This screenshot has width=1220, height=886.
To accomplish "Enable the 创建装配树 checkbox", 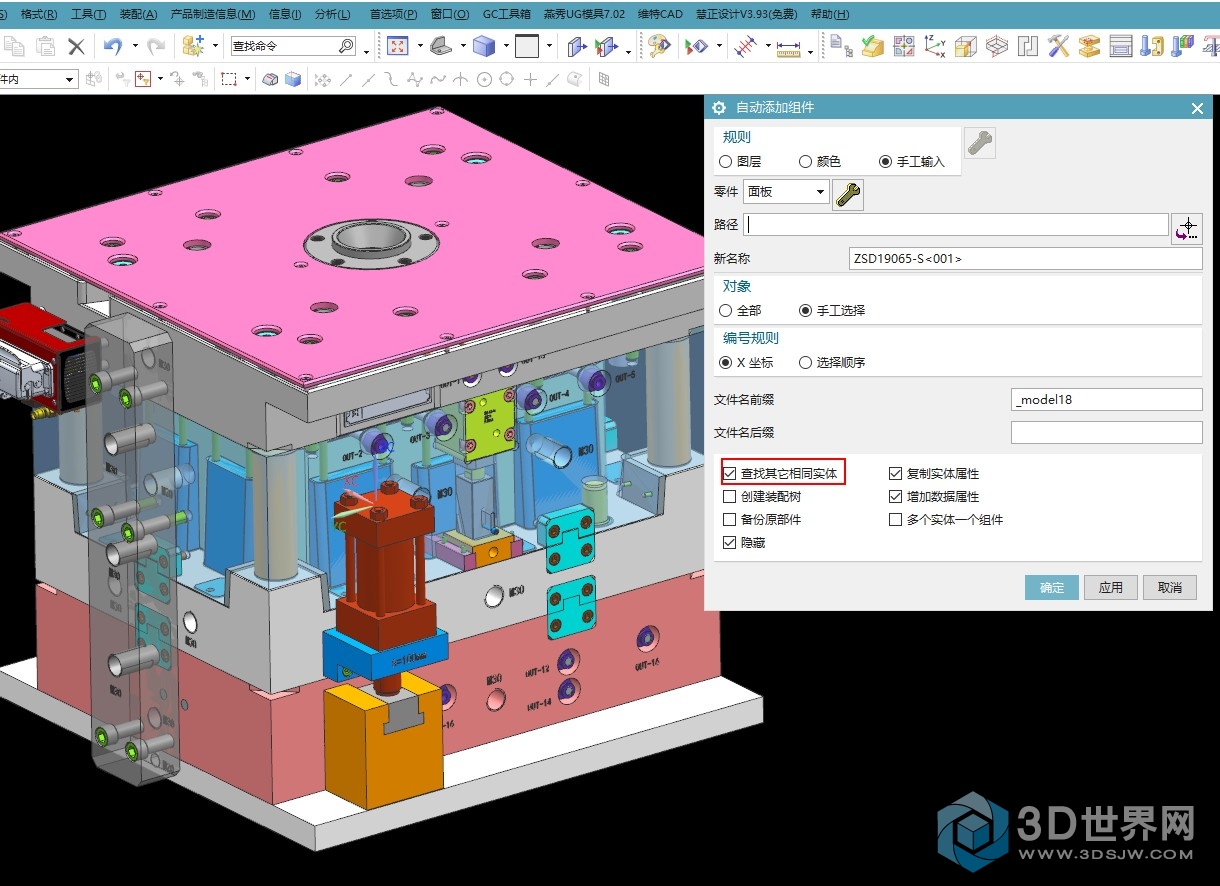I will [x=730, y=496].
